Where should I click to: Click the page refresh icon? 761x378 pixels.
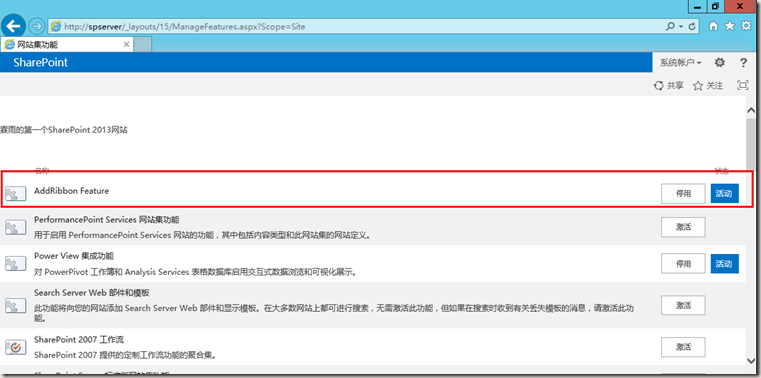(692, 26)
